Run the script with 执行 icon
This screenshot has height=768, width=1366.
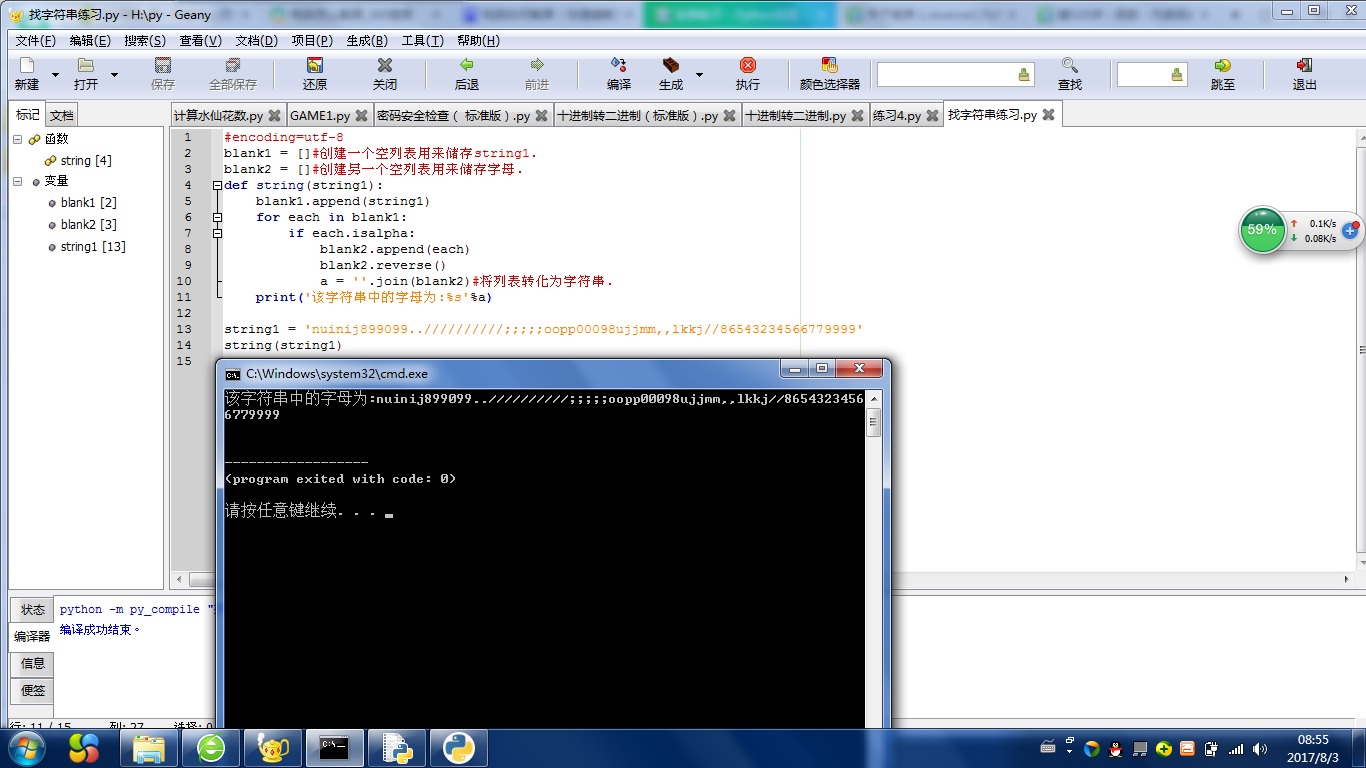pyautogui.click(x=747, y=67)
